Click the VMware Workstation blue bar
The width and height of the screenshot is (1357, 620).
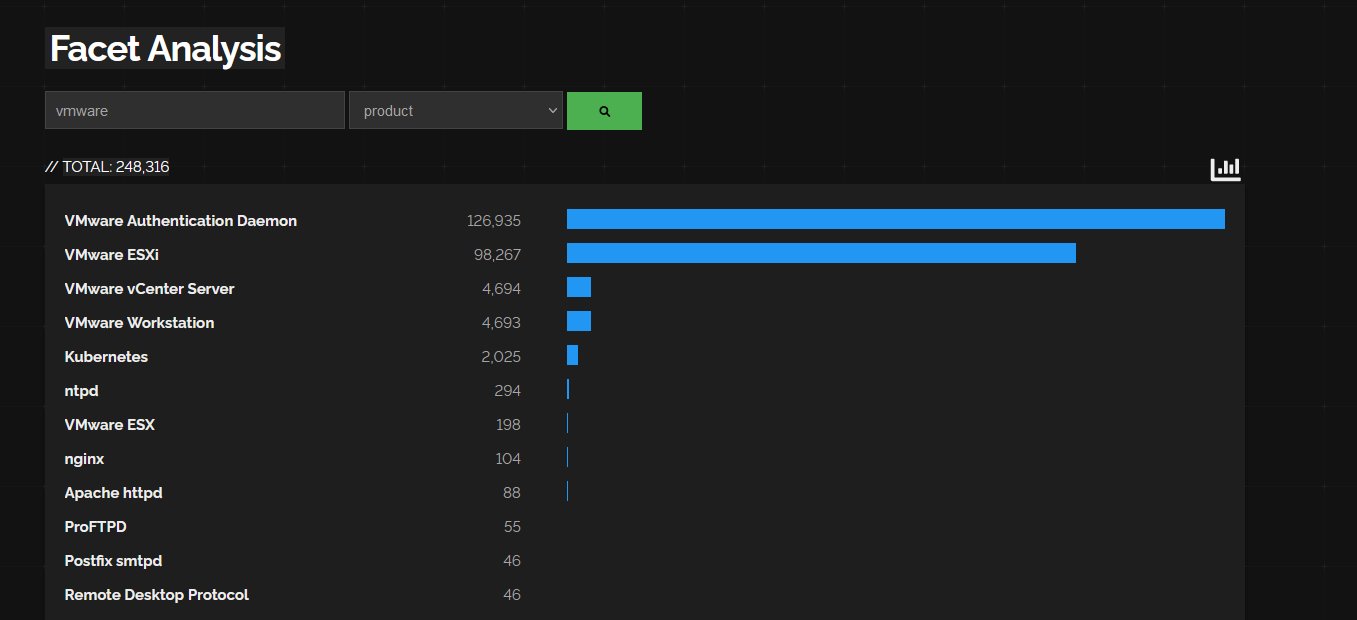579,321
